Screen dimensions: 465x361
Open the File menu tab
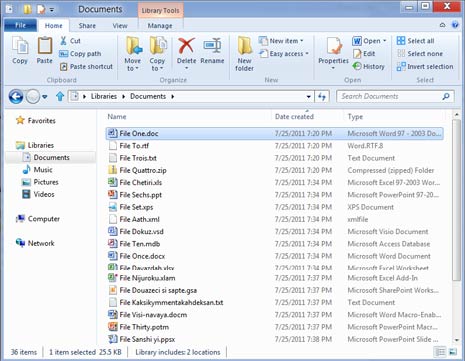click(20, 25)
